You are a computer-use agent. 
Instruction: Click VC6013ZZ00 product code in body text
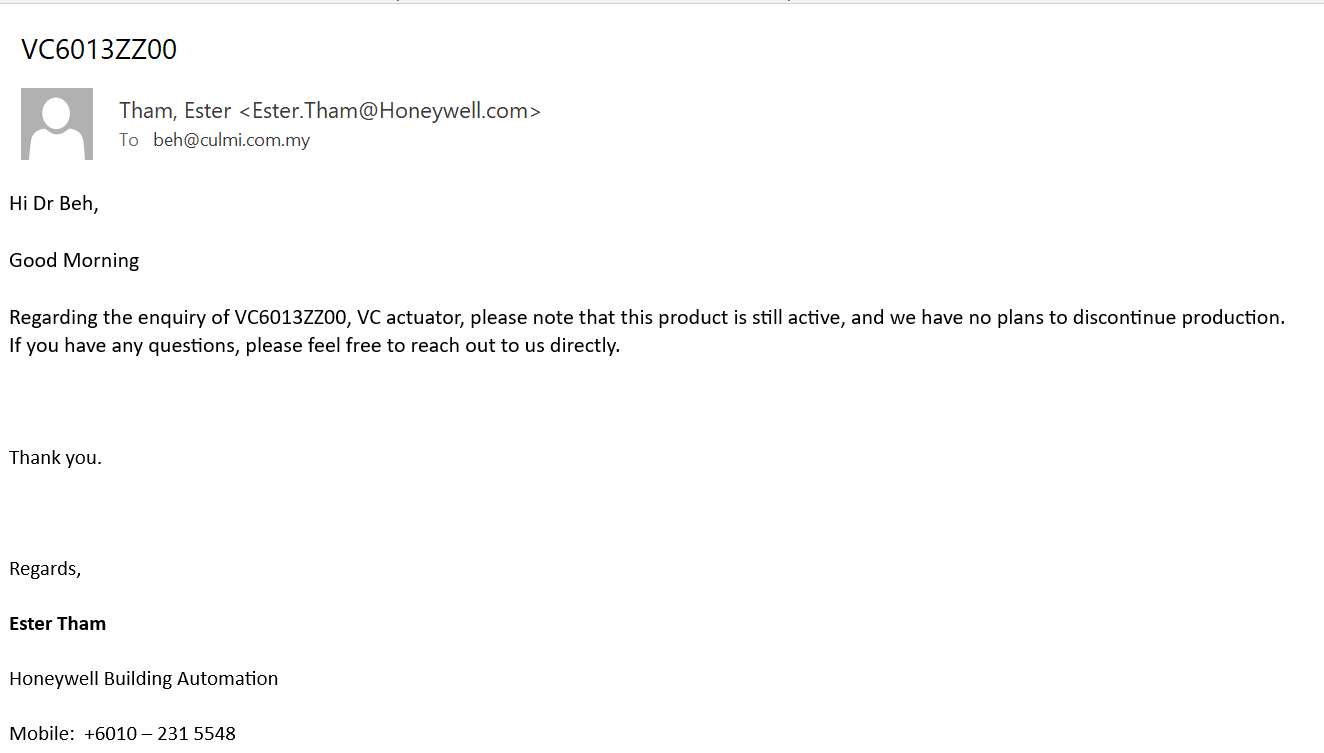click(290, 318)
